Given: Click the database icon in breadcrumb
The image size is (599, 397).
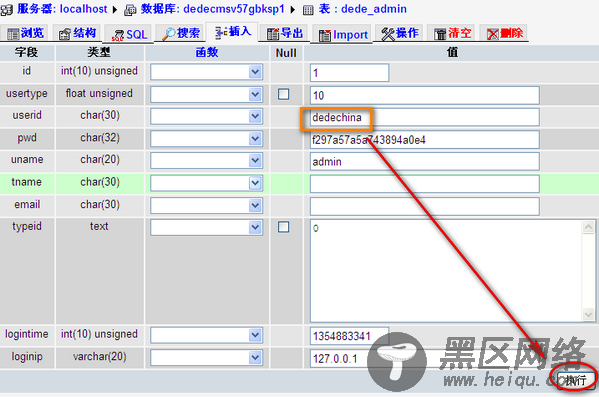Looking at the screenshot, I should tap(130, 10).
